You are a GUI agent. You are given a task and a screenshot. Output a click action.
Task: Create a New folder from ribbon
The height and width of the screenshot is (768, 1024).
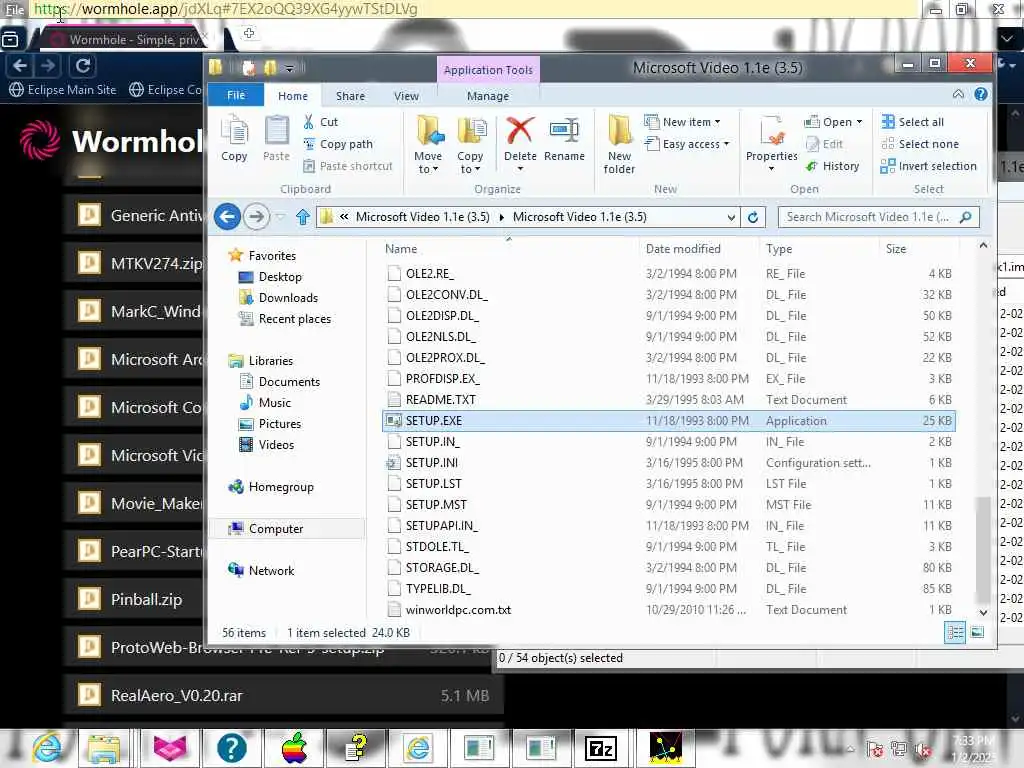(619, 145)
